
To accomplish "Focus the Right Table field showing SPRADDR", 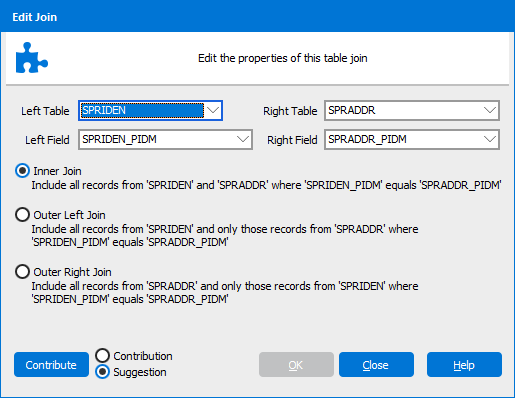I will pos(412,110).
